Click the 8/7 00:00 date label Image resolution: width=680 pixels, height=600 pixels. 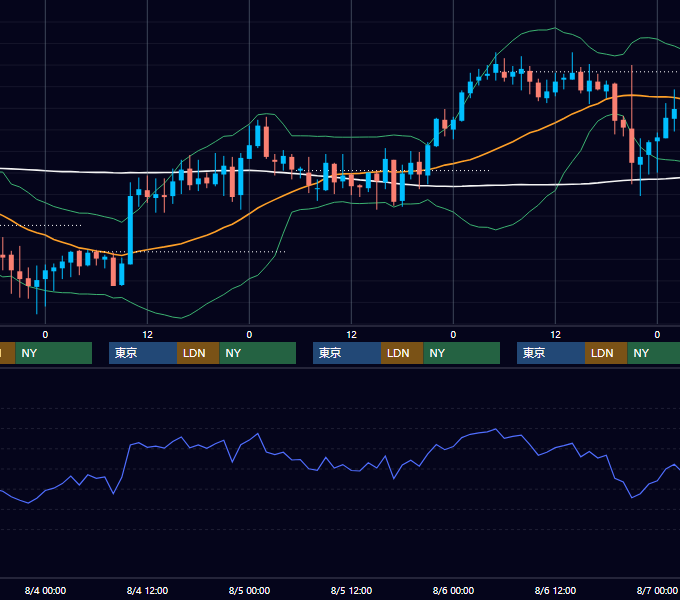[x=657, y=590]
